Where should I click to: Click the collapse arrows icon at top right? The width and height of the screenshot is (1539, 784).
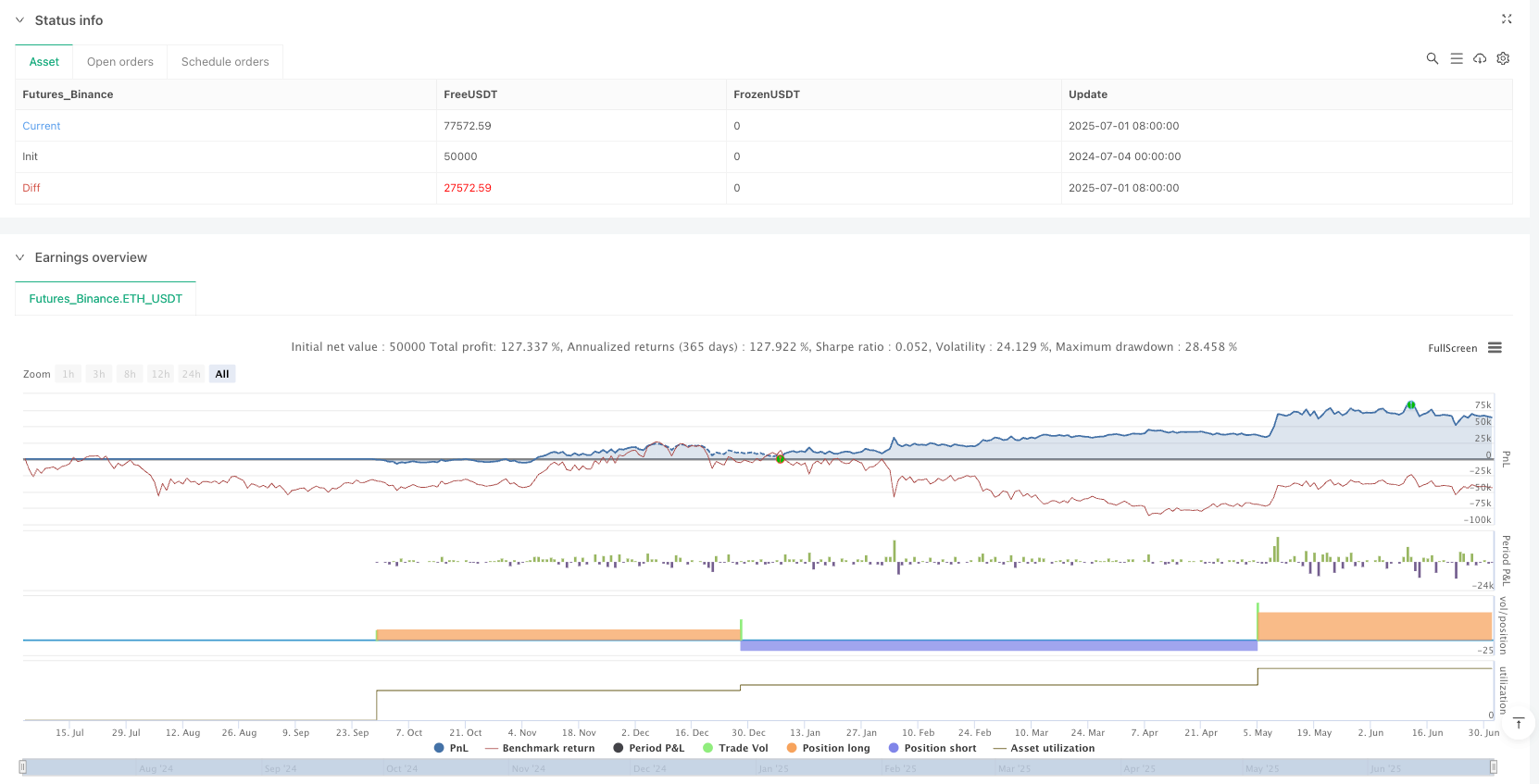point(1507,19)
